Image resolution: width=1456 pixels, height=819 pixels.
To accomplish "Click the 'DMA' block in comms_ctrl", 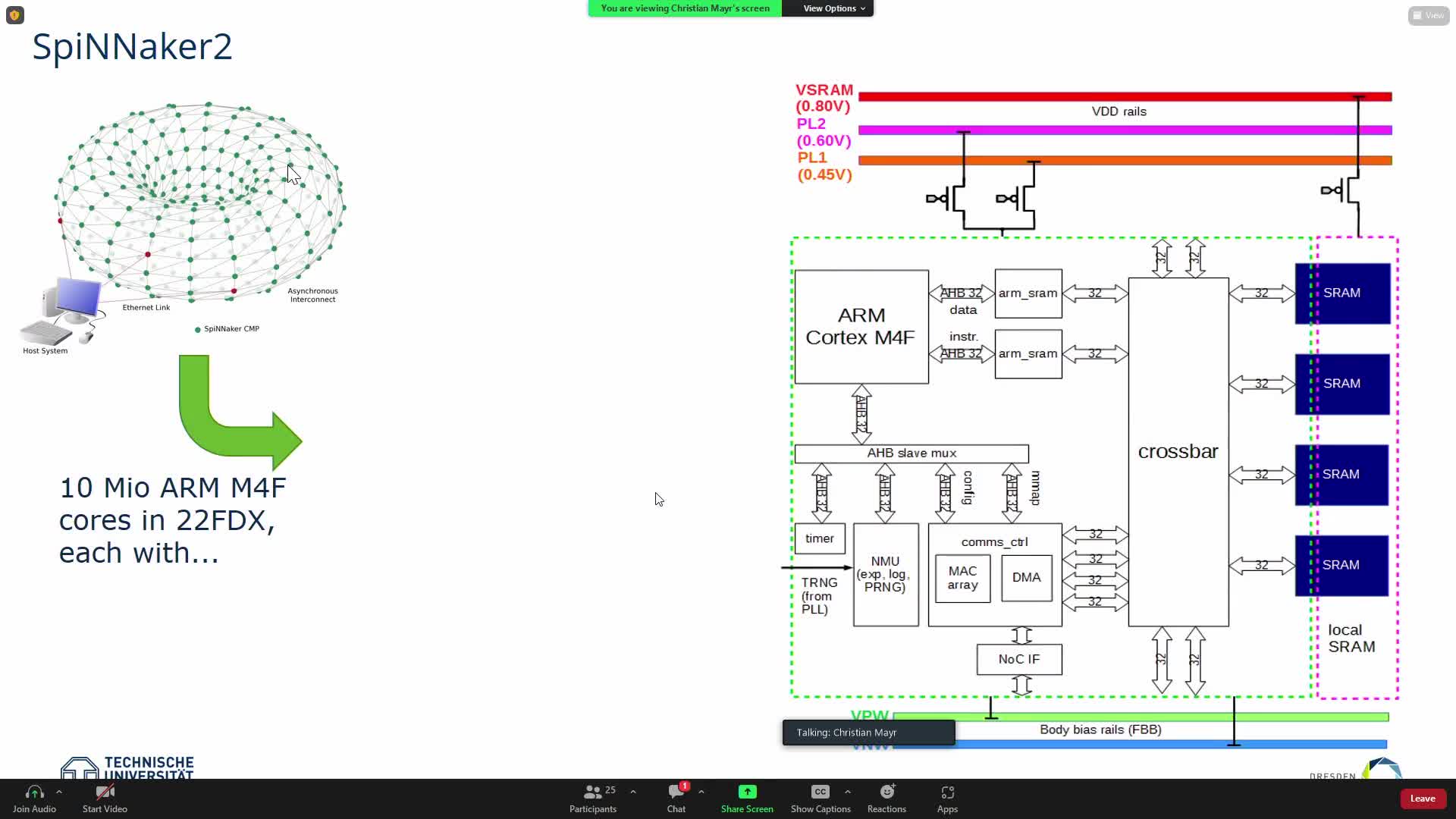I will (x=1027, y=578).
